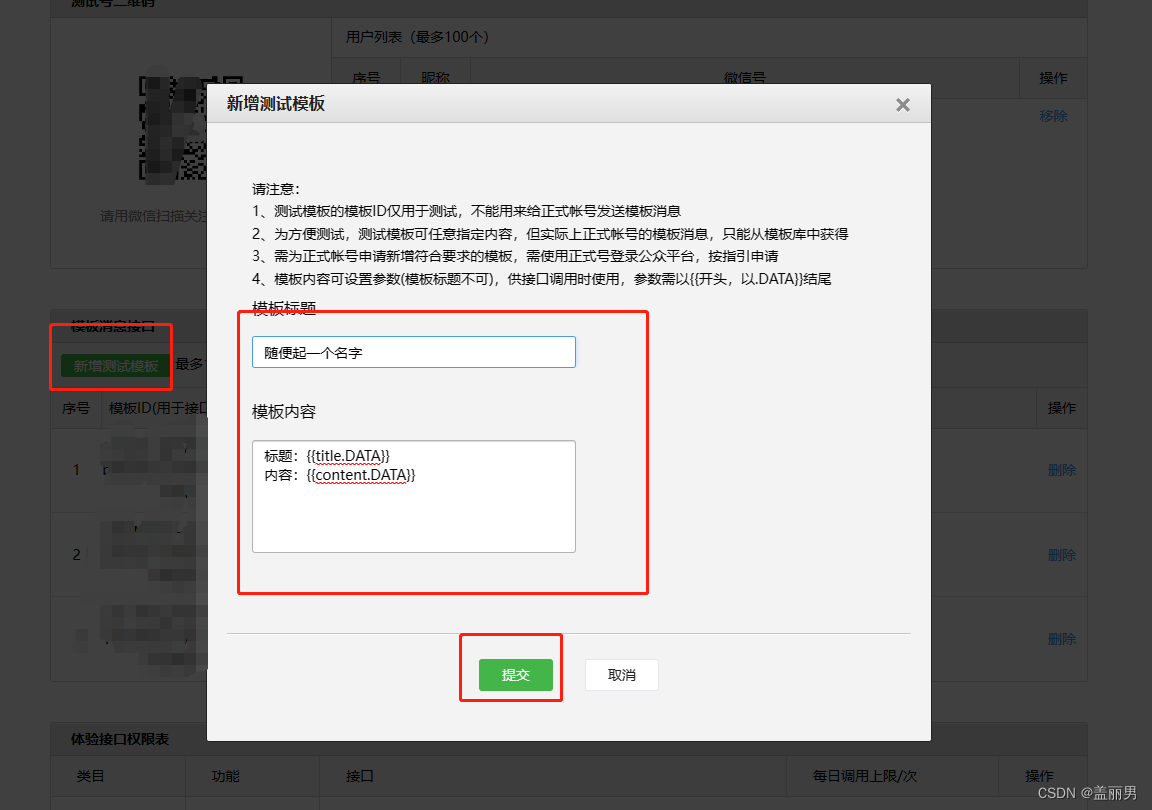
Task: Click the 功能 column header
Action: click(226, 776)
